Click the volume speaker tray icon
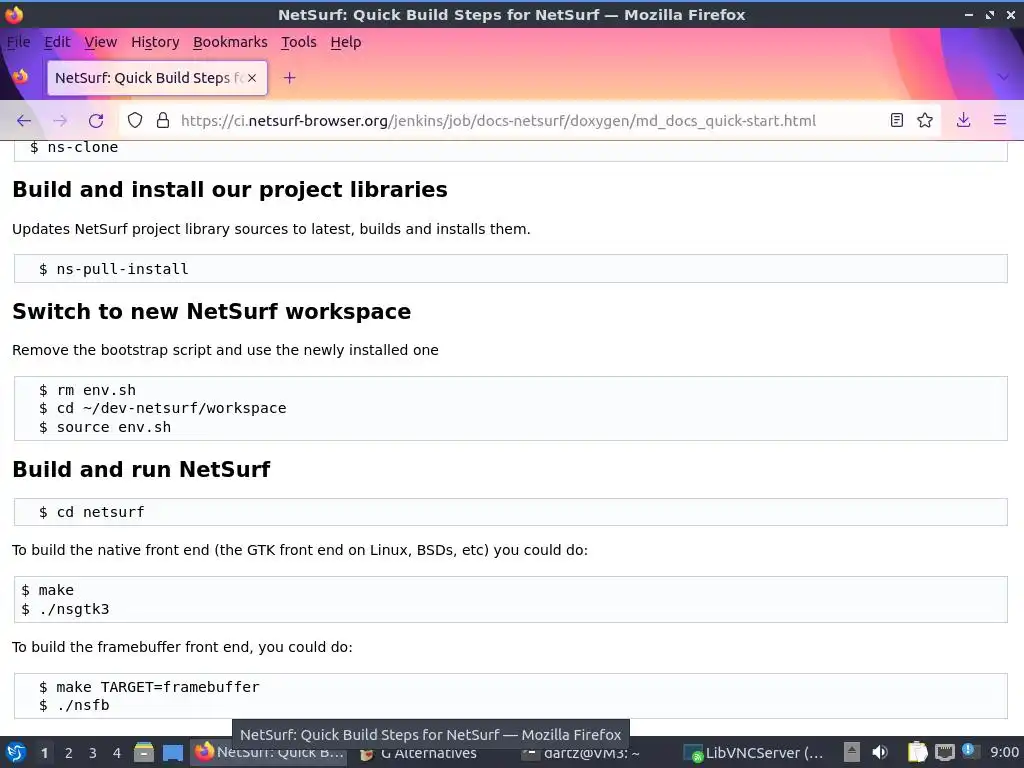 (x=880, y=753)
